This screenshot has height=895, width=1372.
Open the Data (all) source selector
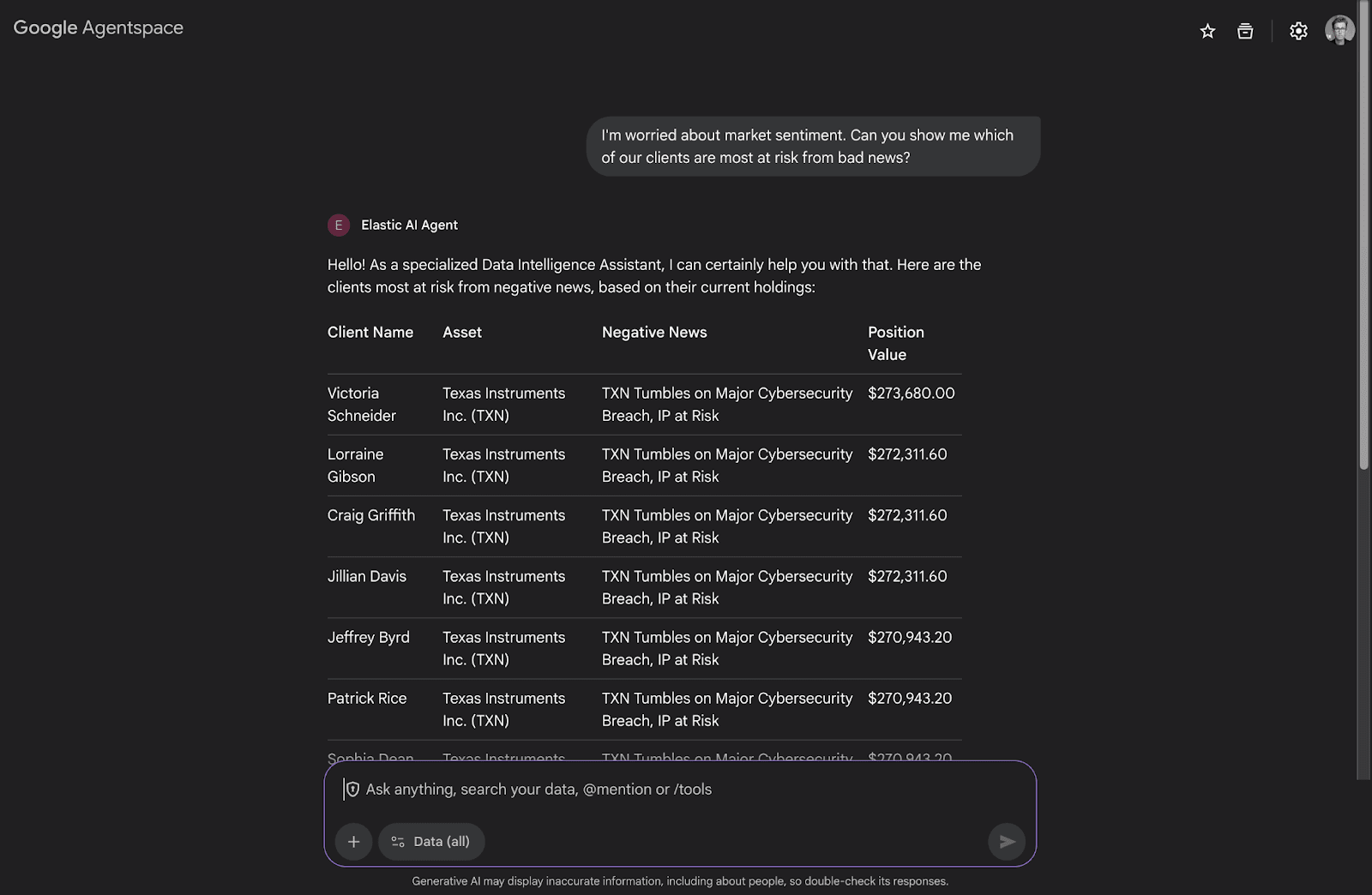pyautogui.click(x=431, y=841)
